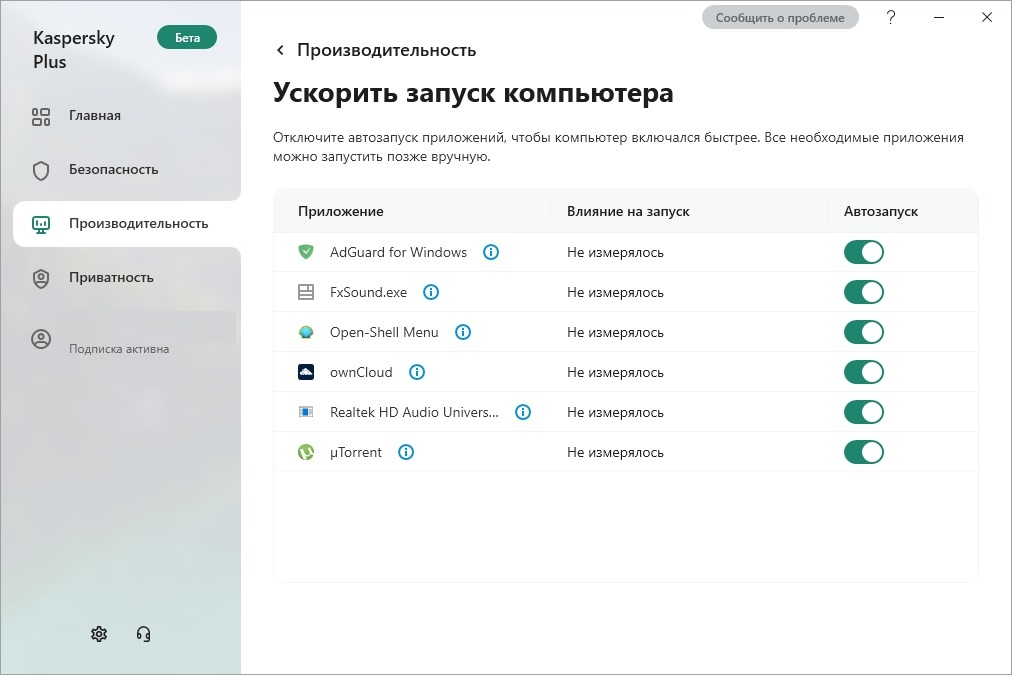This screenshot has height=675, width=1012.
Task: Click the ownCloud name
Action: (361, 372)
